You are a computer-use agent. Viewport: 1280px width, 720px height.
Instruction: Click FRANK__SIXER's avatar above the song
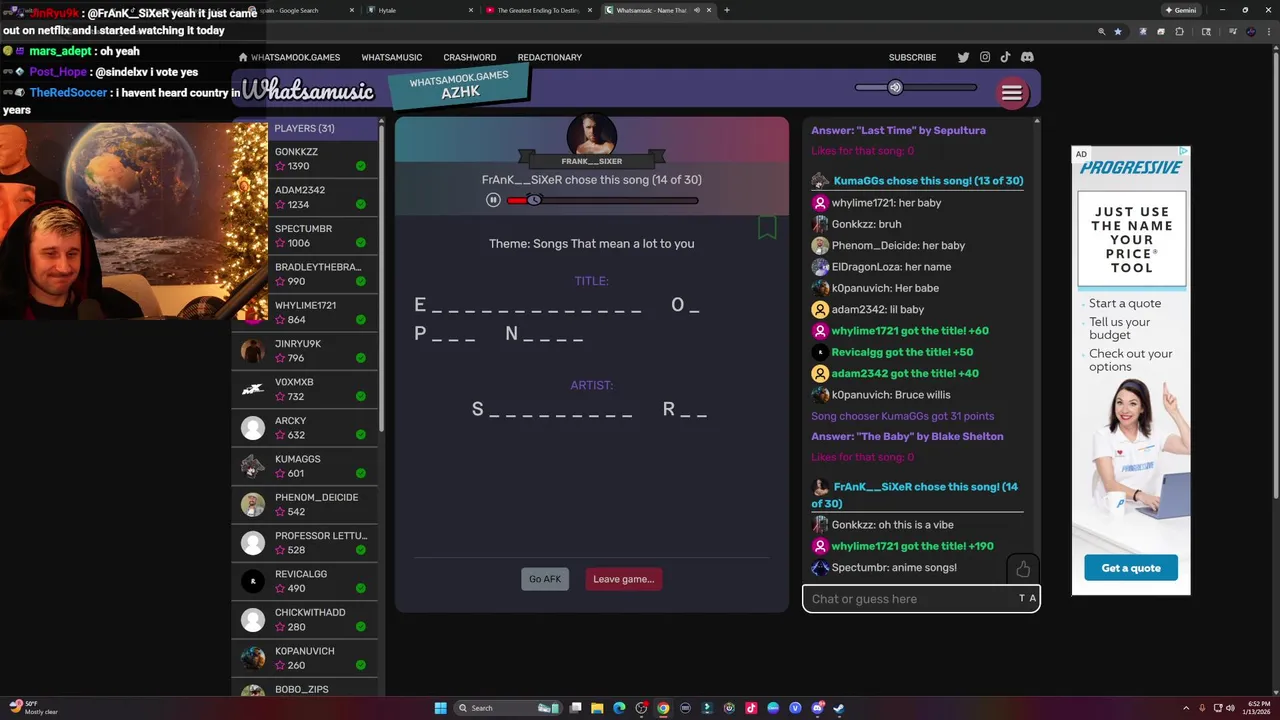click(x=591, y=135)
